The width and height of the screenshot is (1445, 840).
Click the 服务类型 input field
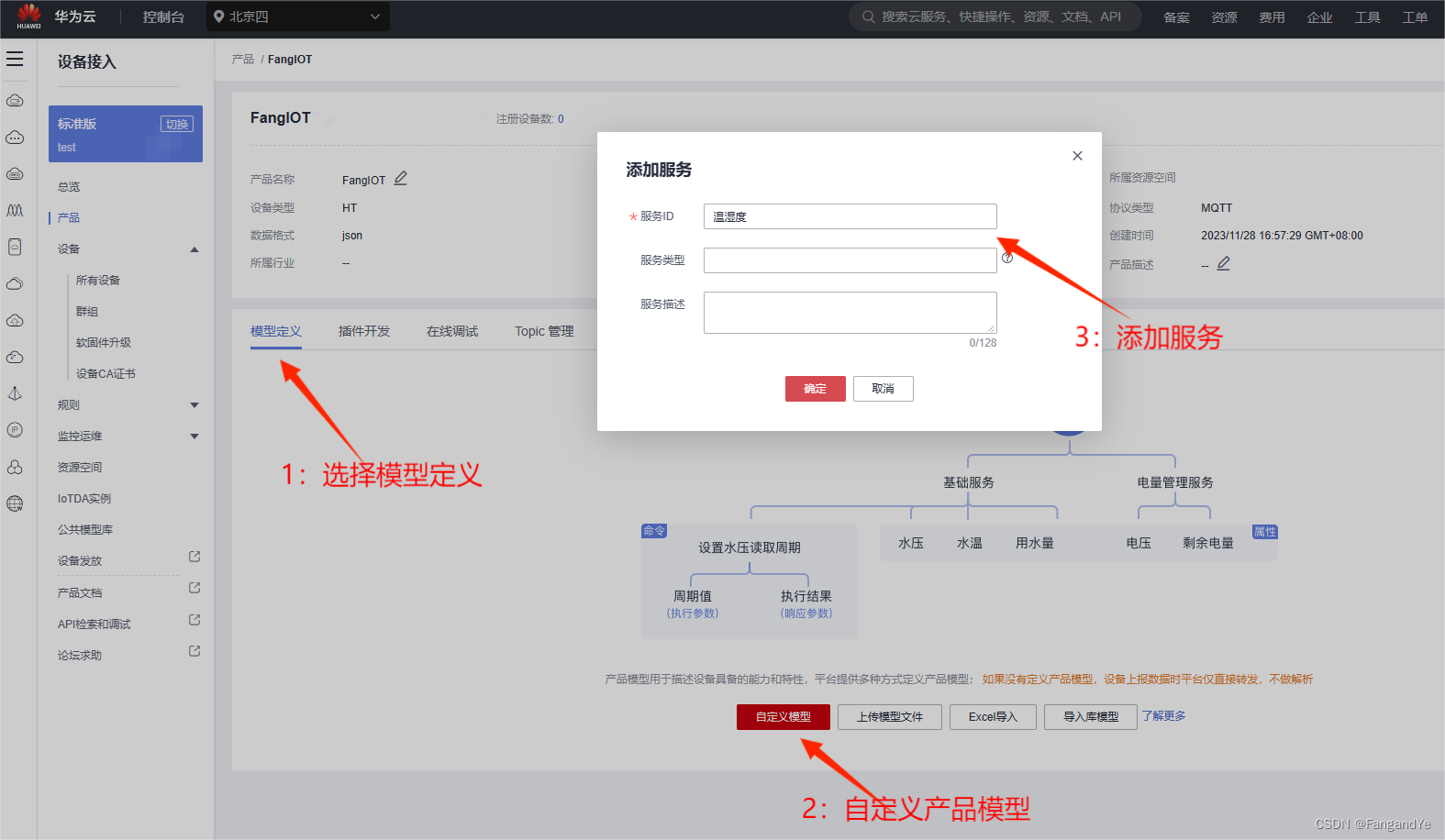850,260
